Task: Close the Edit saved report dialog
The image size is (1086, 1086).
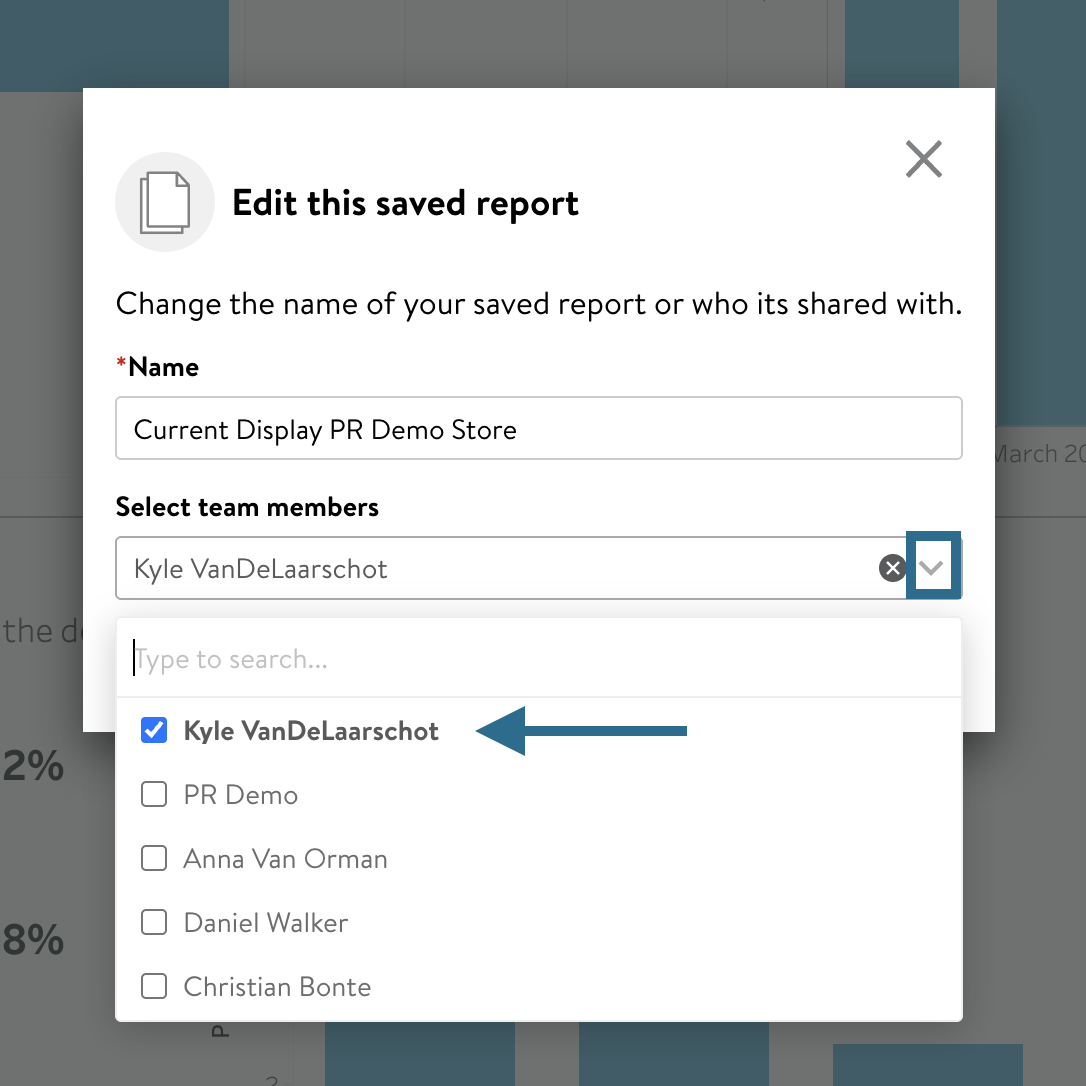Action: tap(923, 159)
